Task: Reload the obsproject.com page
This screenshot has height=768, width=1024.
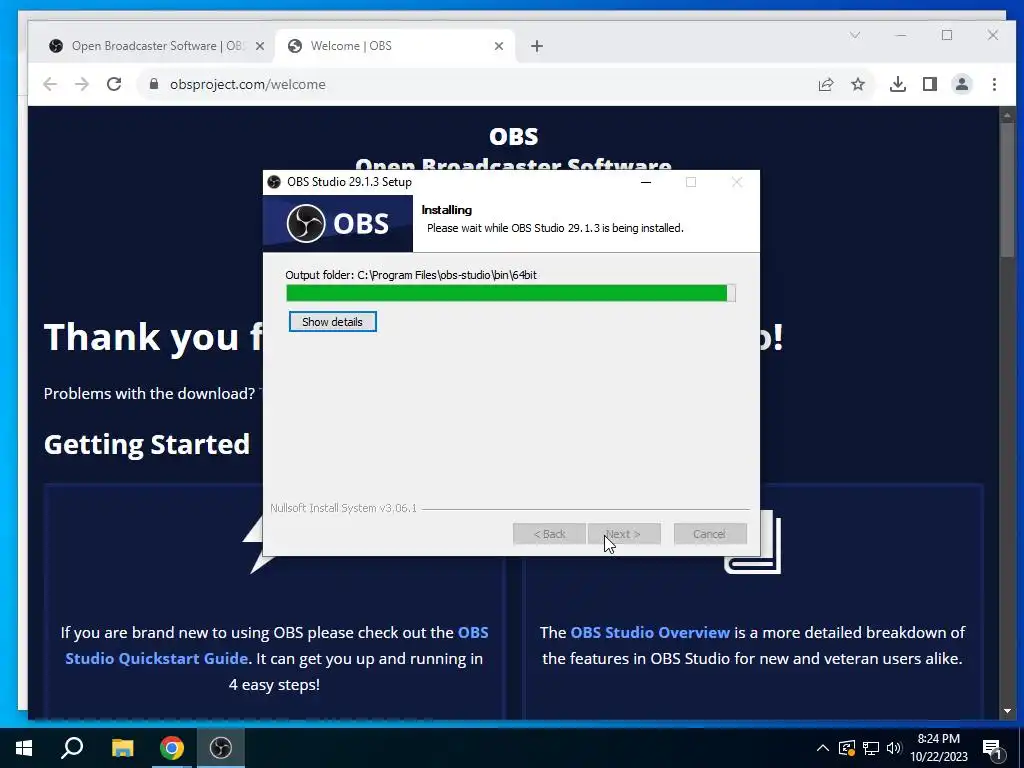Action: pyautogui.click(x=114, y=84)
